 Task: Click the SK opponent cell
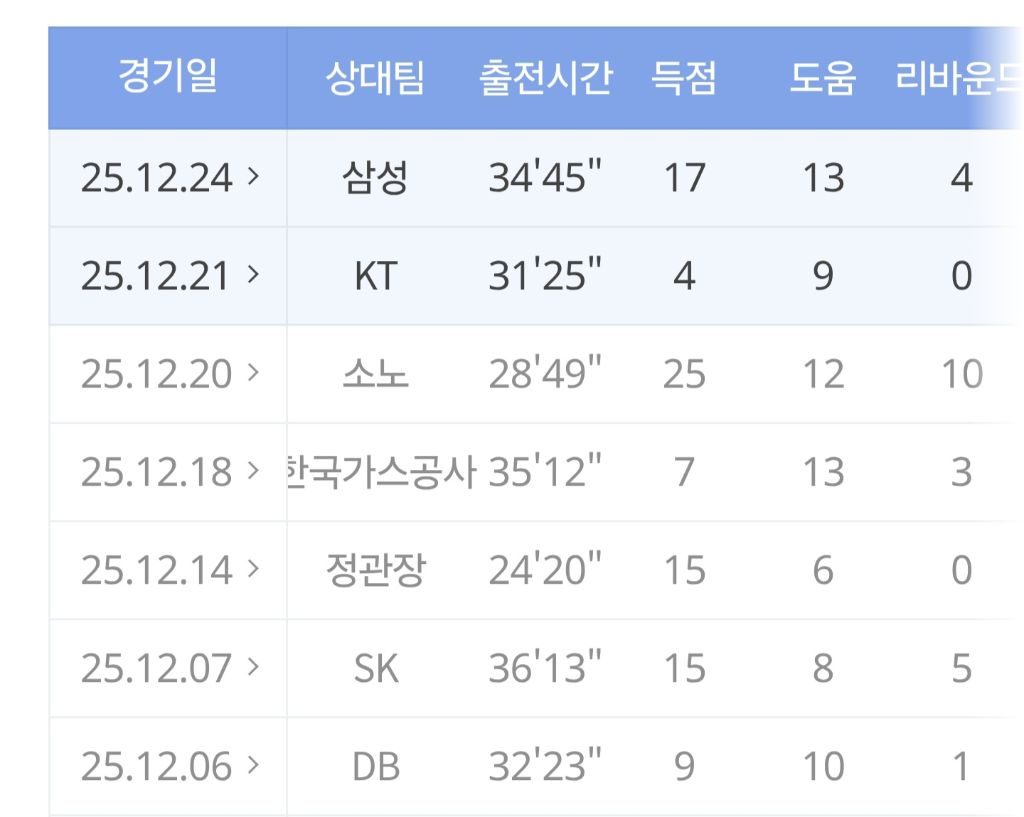375,668
